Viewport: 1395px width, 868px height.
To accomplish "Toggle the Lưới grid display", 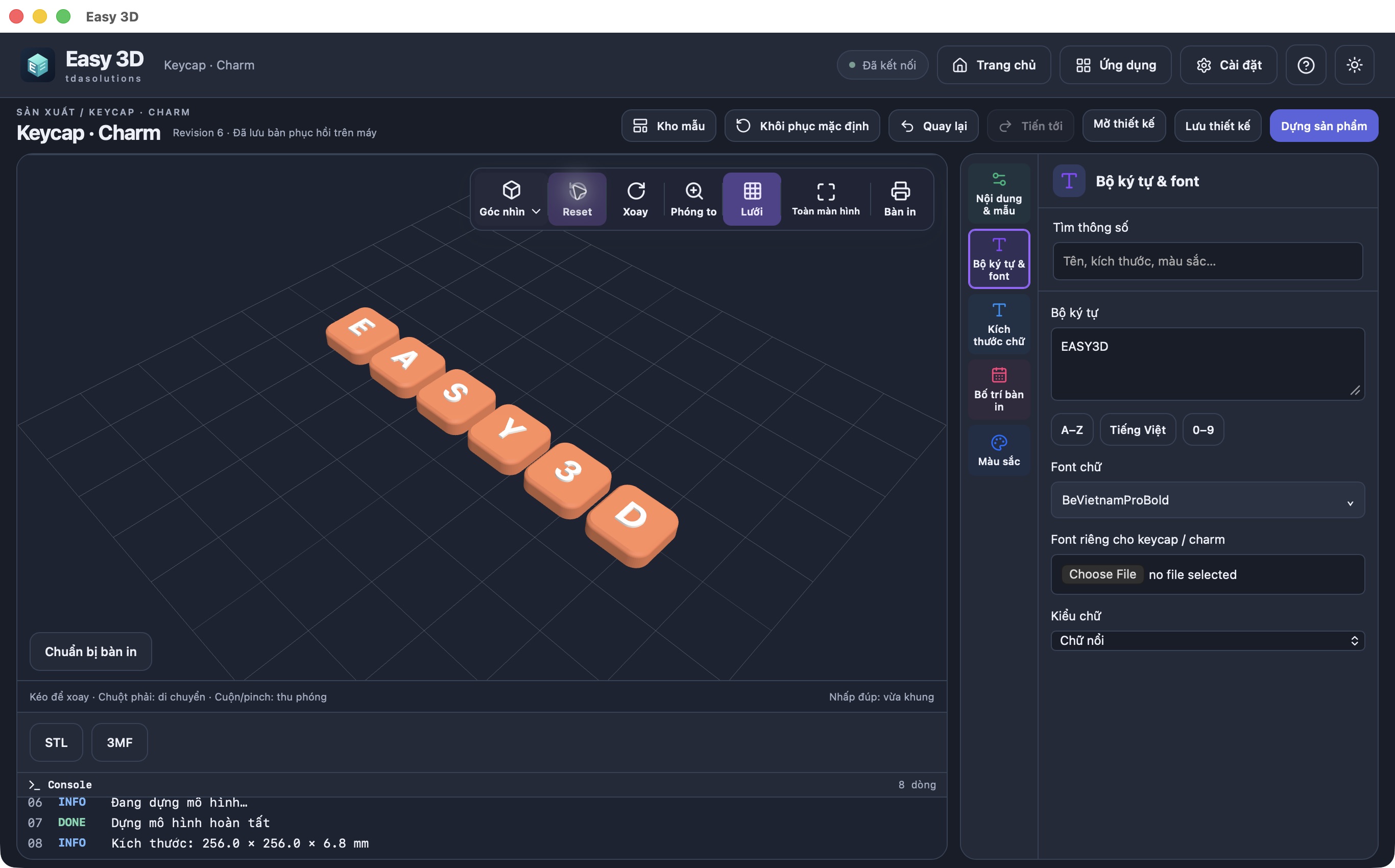I will pos(752,199).
